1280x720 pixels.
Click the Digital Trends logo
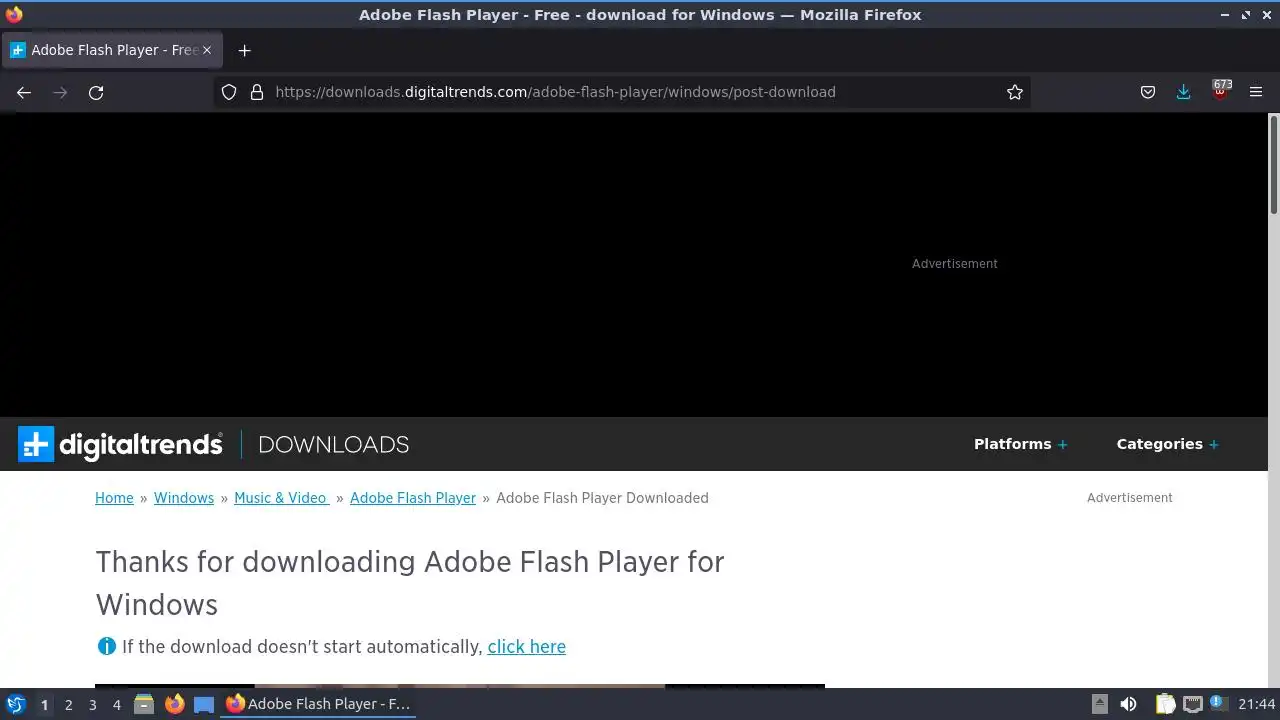[120, 444]
